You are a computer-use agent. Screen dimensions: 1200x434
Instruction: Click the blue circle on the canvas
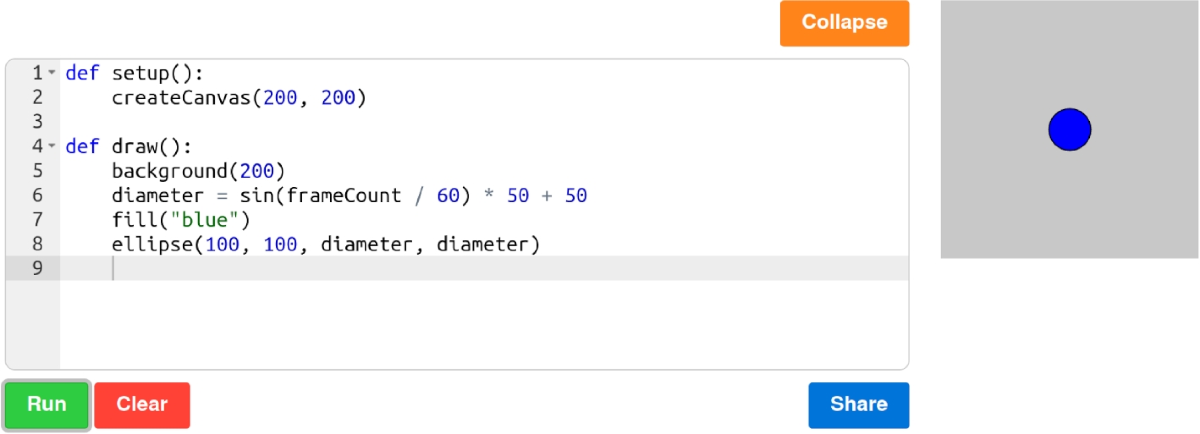tap(1069, 129)
